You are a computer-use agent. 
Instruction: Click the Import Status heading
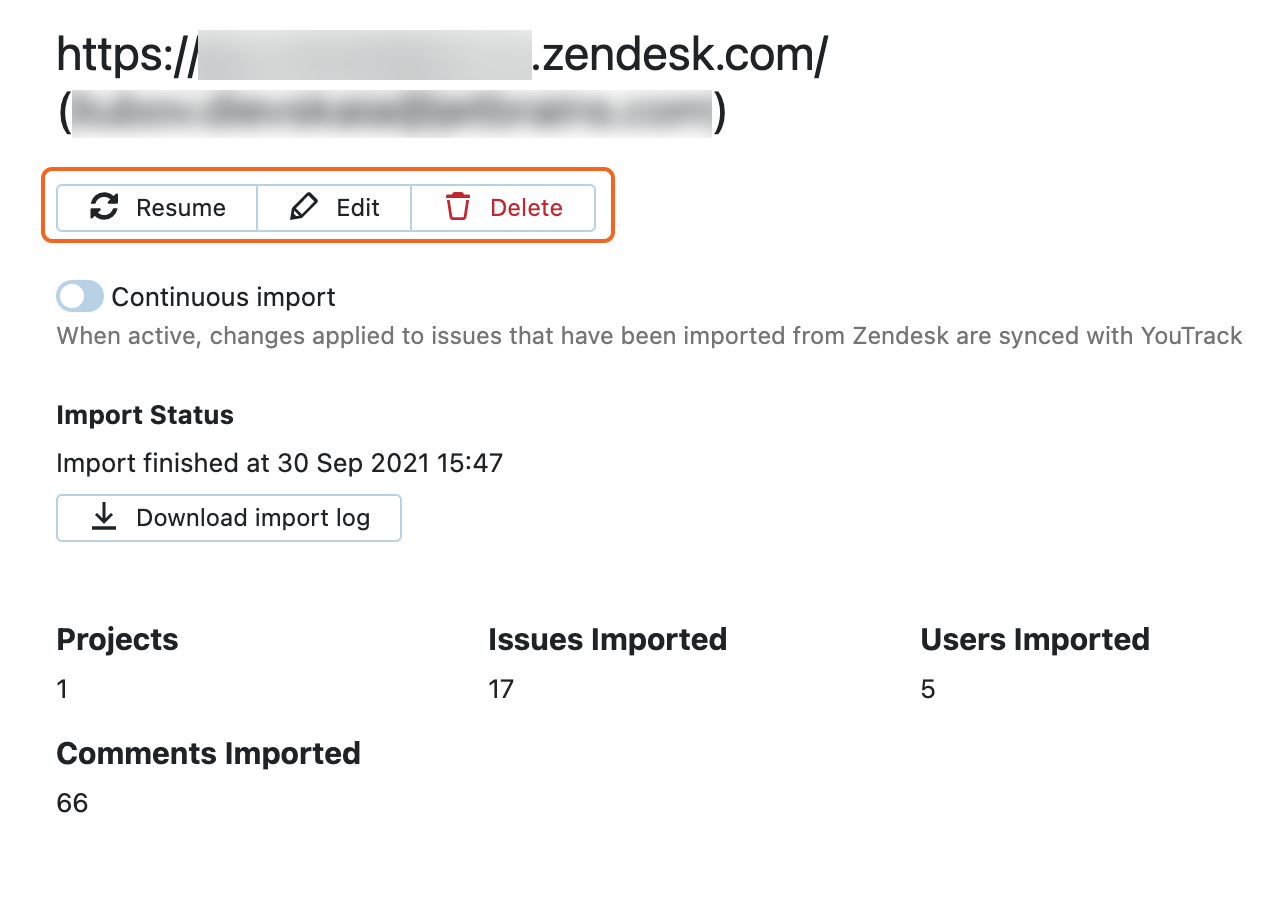point(145,415)
